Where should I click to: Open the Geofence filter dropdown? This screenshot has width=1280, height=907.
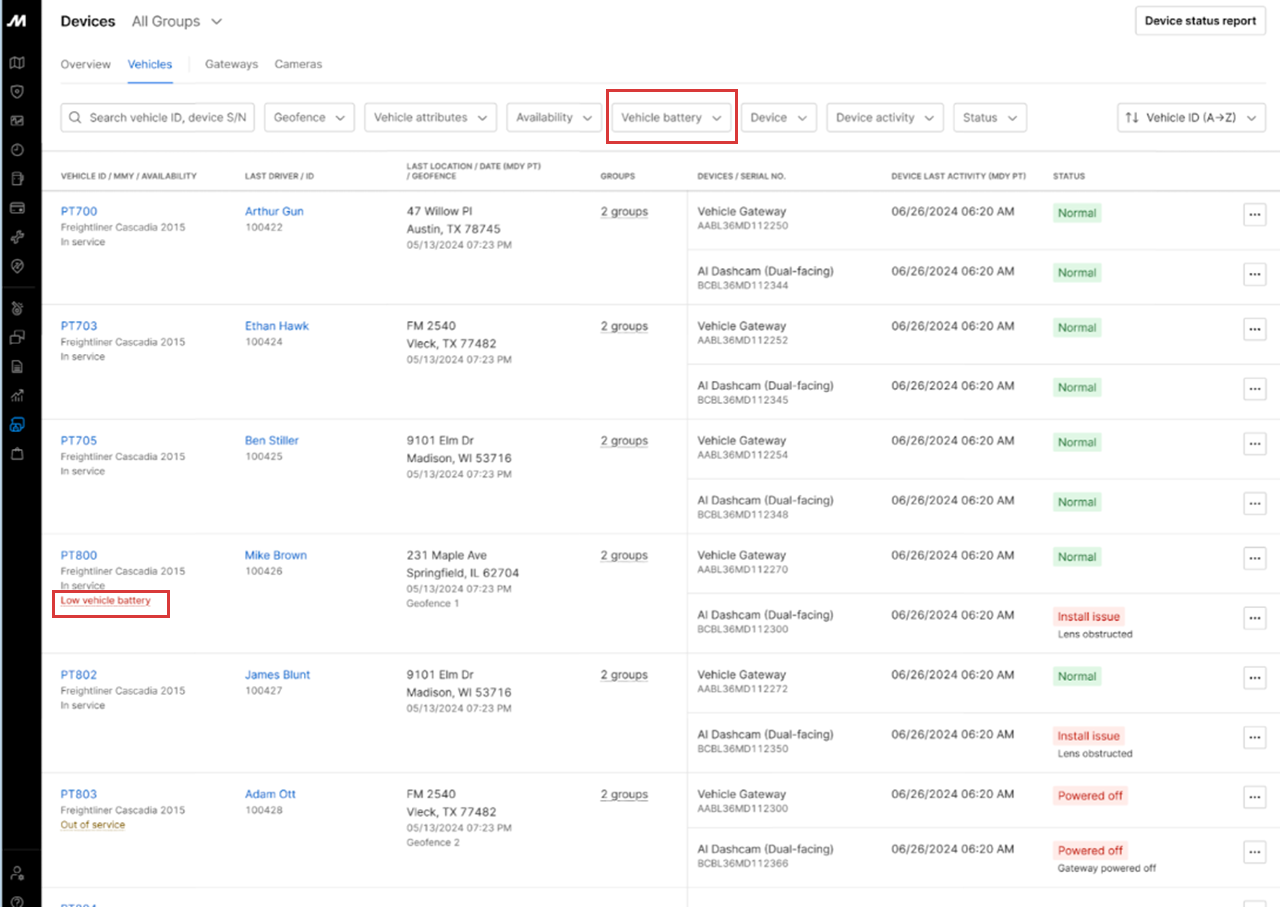(x=309, y=118)
